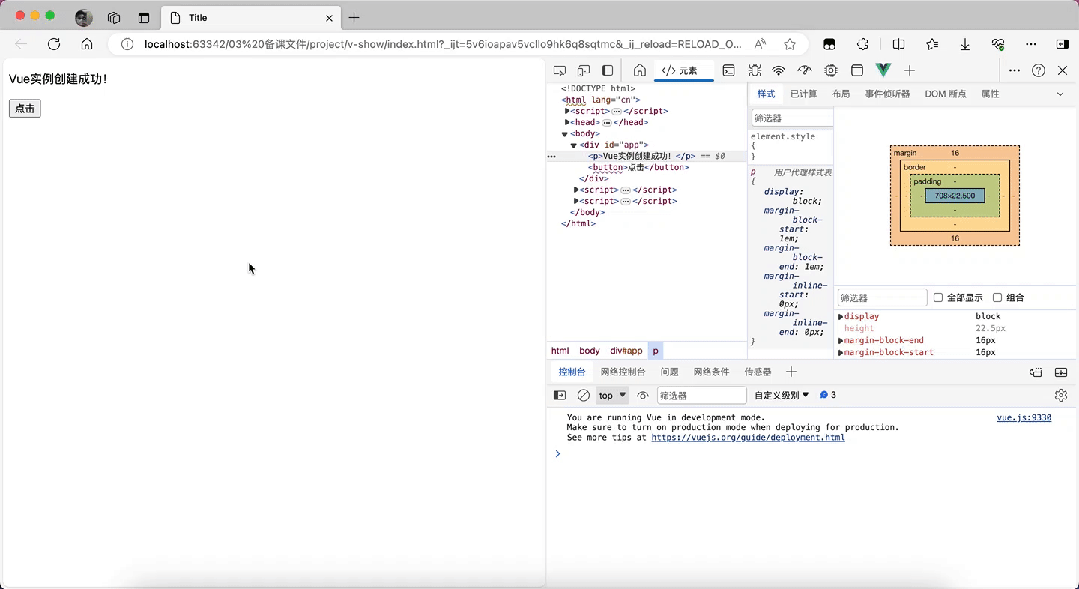
Task: Open the top context dropdown
Action: click(612, 395)
